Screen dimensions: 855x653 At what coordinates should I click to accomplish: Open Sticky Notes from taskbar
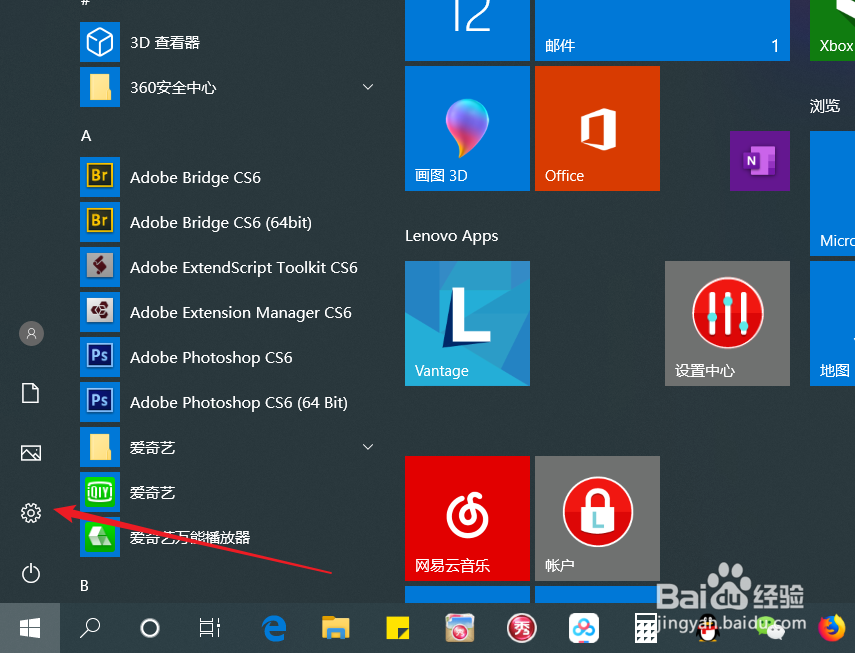point(398,628)
